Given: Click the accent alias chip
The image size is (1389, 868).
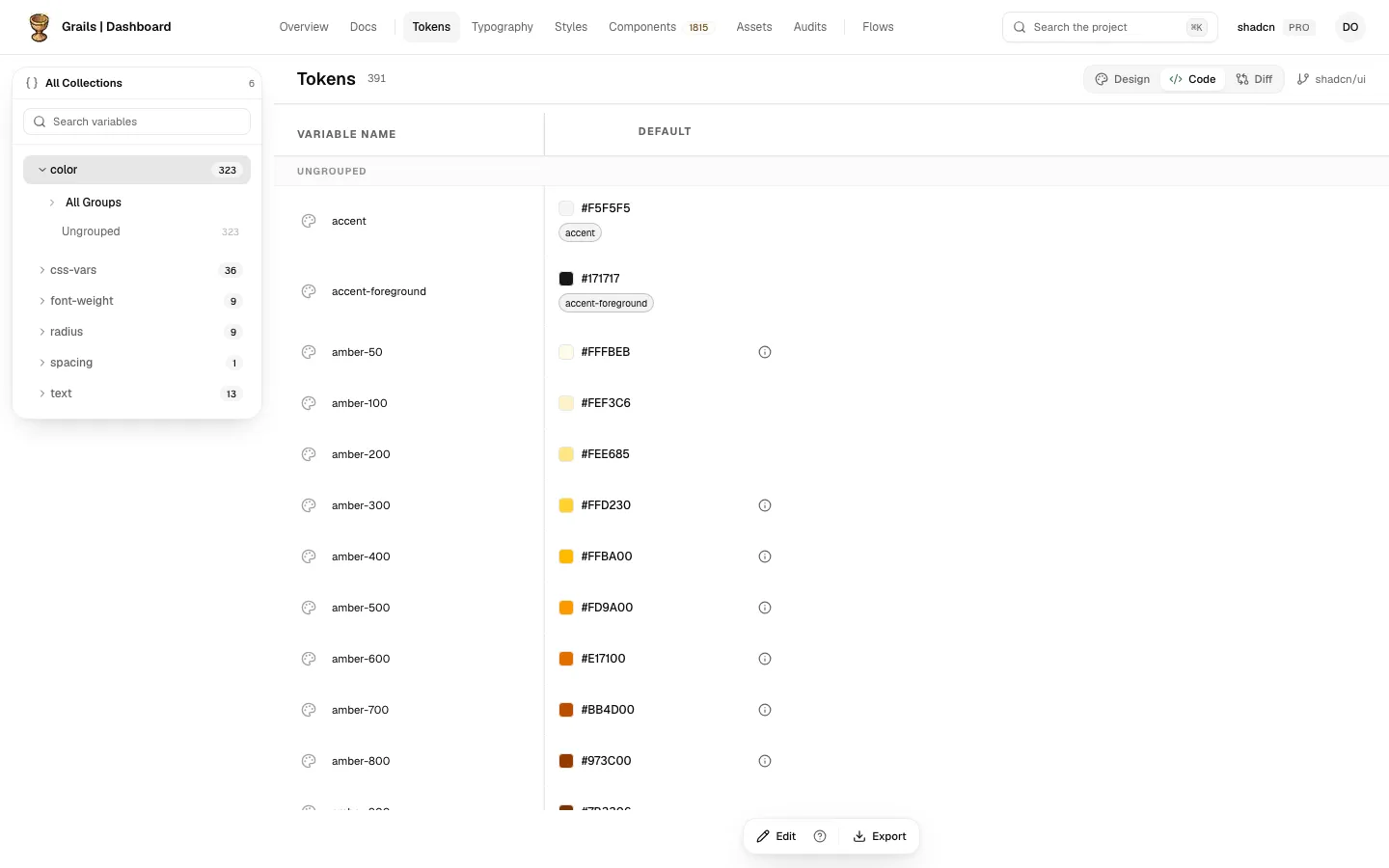Looking at the screenshot, I should 580,232.
